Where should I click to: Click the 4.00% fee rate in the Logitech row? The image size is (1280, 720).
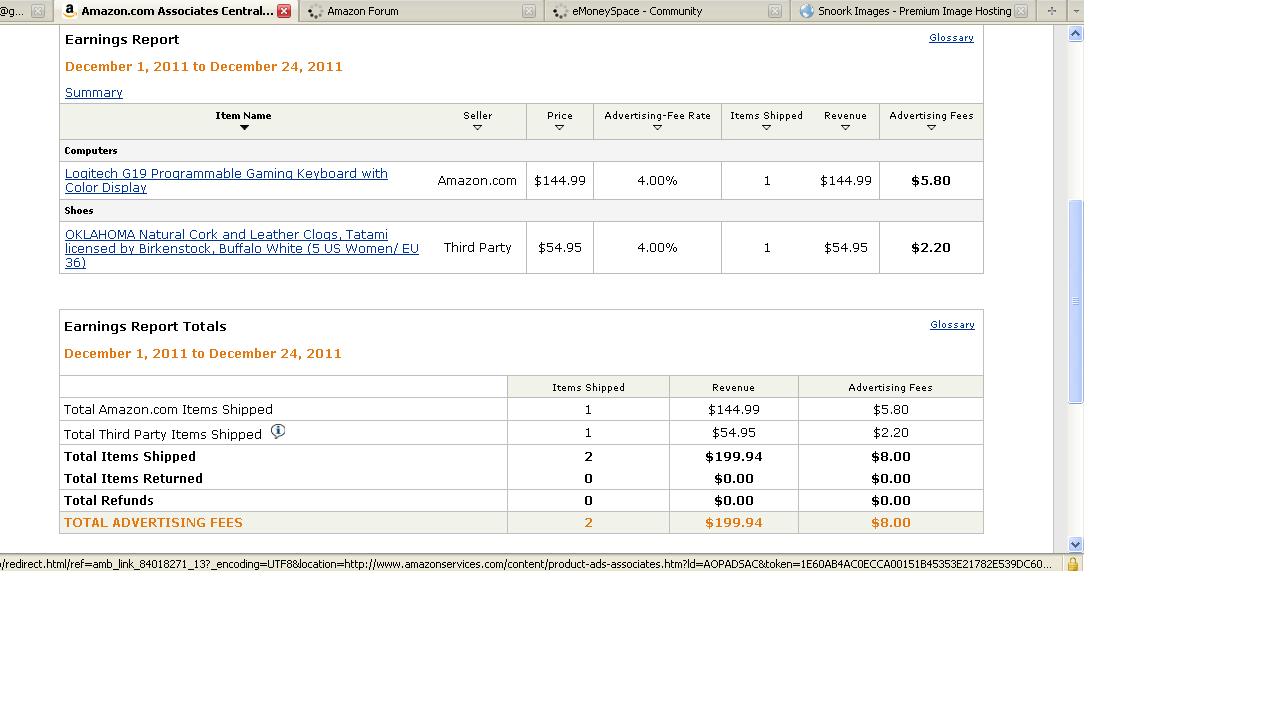(657, 181)
